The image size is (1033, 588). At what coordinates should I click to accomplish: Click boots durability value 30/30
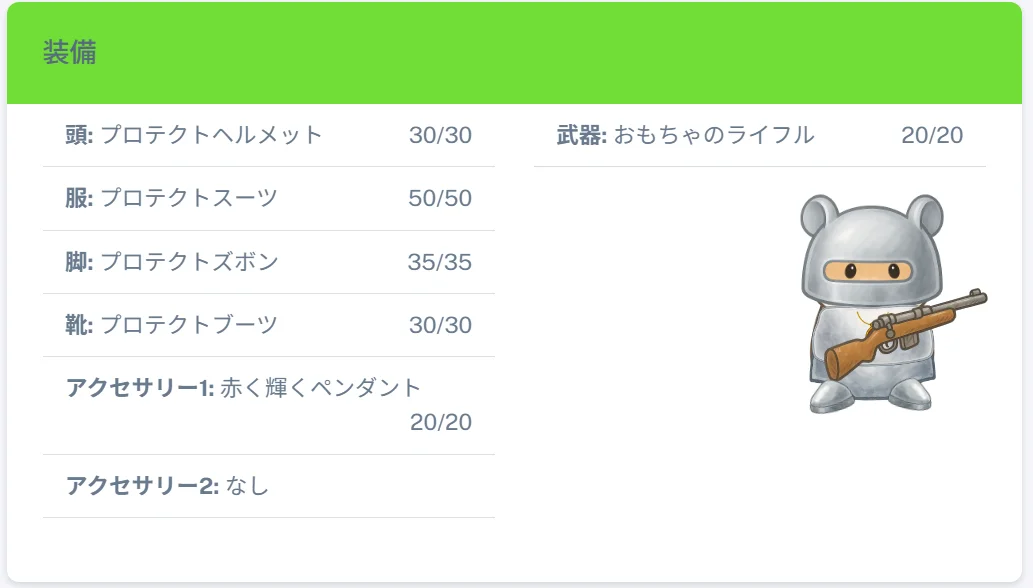click(440, 325)
